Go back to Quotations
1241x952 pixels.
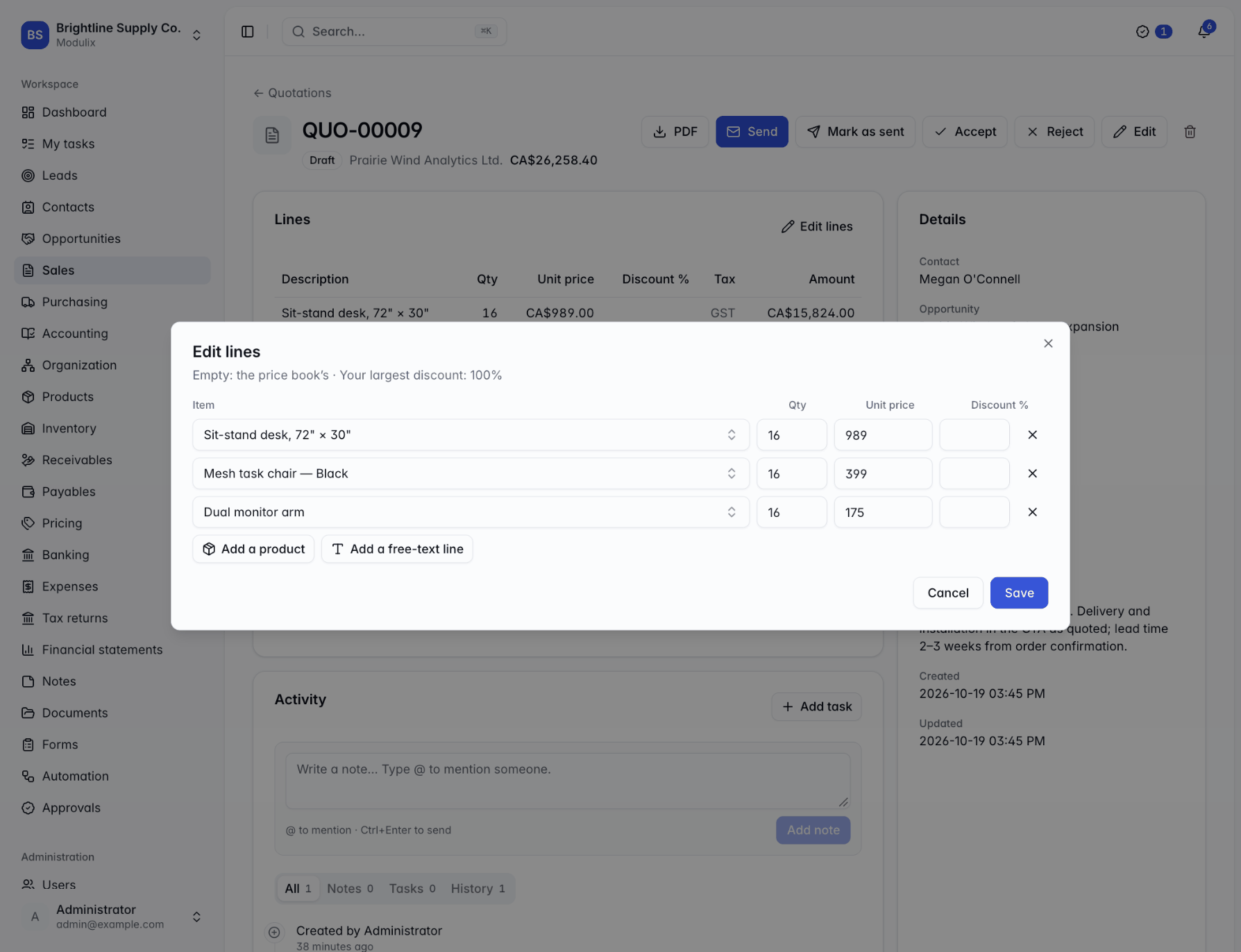[292, 93]
